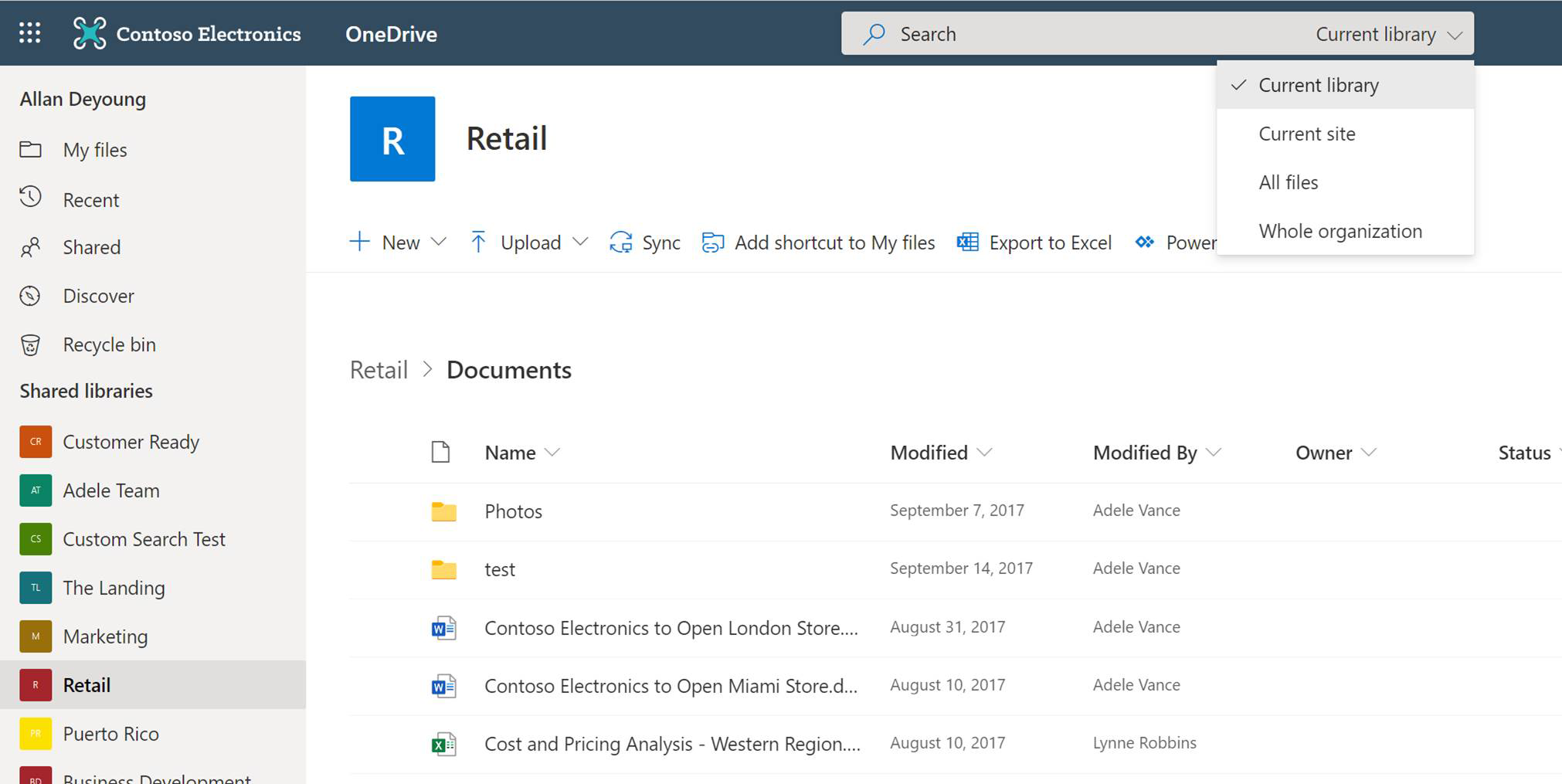Click the Retail R sidebar tile
The image size is (1562, 784).
[36, 685]
